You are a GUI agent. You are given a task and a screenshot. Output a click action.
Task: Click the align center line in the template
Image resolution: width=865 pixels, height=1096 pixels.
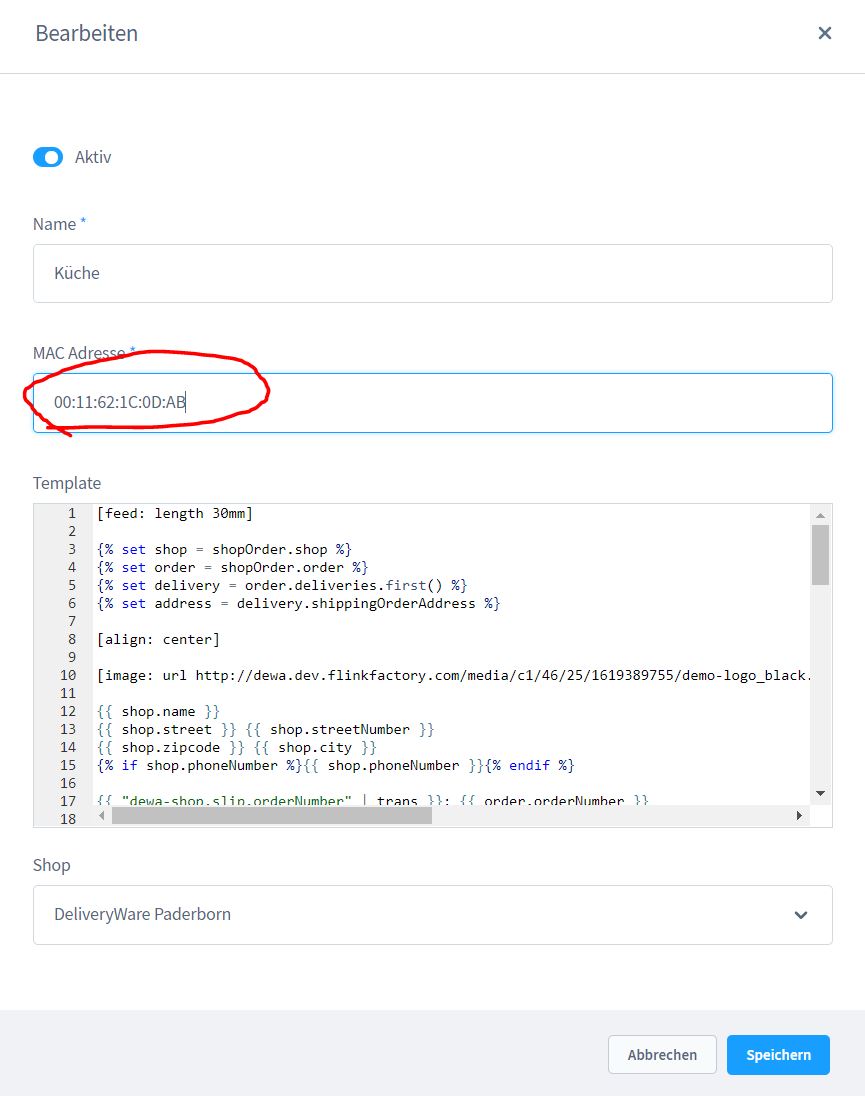tap(158, 639)
